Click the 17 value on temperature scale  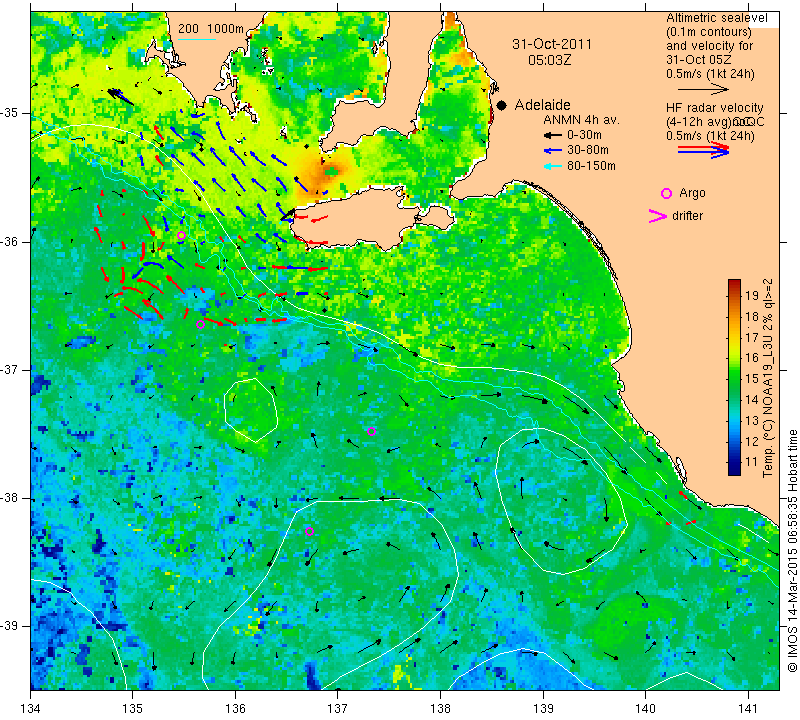(752, 337)
